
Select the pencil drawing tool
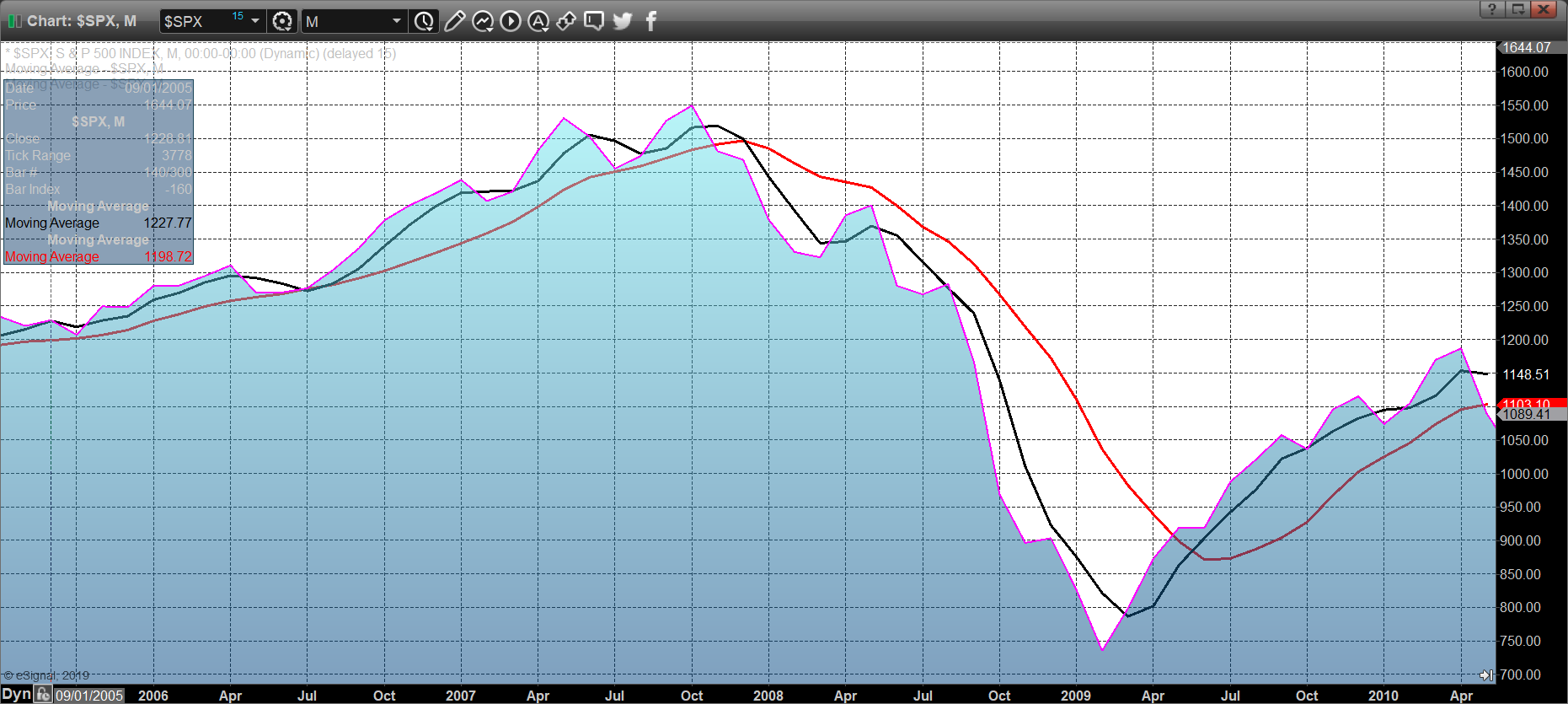(454, 21)
